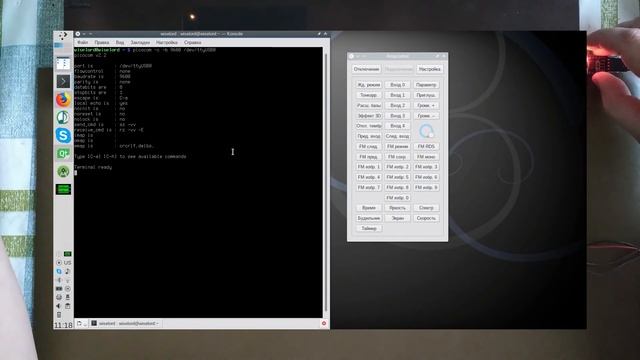Click the Спектр button
The height and width of the screenshot is (360, 640).
(x=426, y=208)
